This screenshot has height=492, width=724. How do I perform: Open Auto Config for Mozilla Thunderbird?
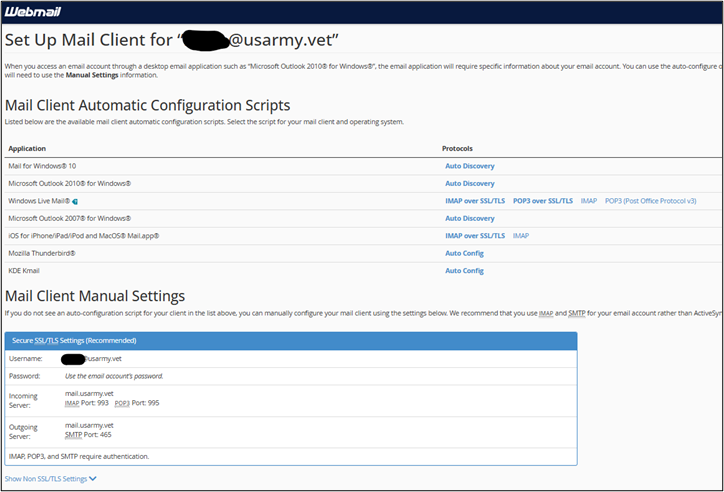(x=464, y=253)
